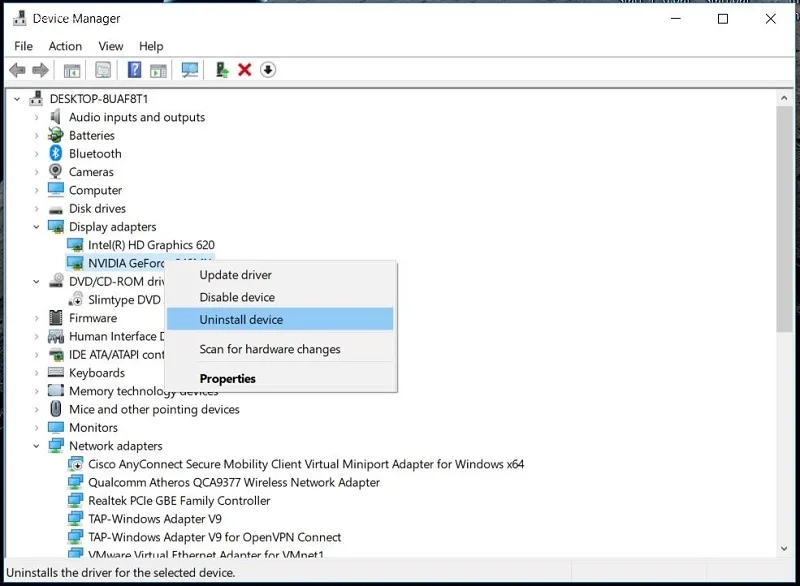Collapse the DESKTOP-8UAF8T1 root node
Image resolution: width=800 pixels, height=586 pixels.
click(x=17, y=99)
